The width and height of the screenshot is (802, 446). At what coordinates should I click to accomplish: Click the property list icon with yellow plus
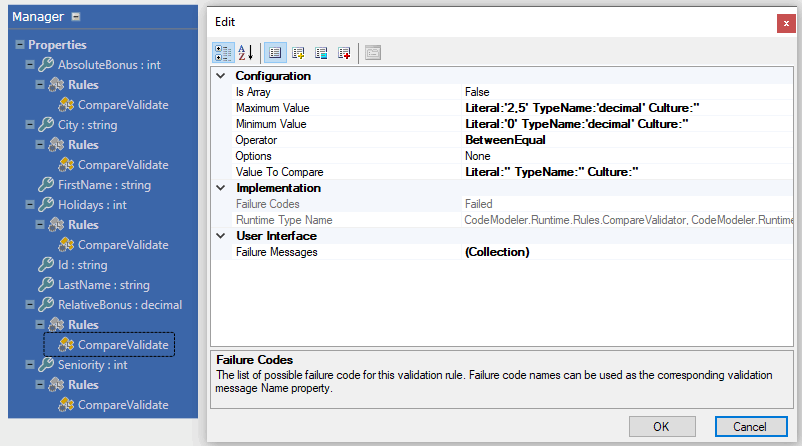point(298,53)
